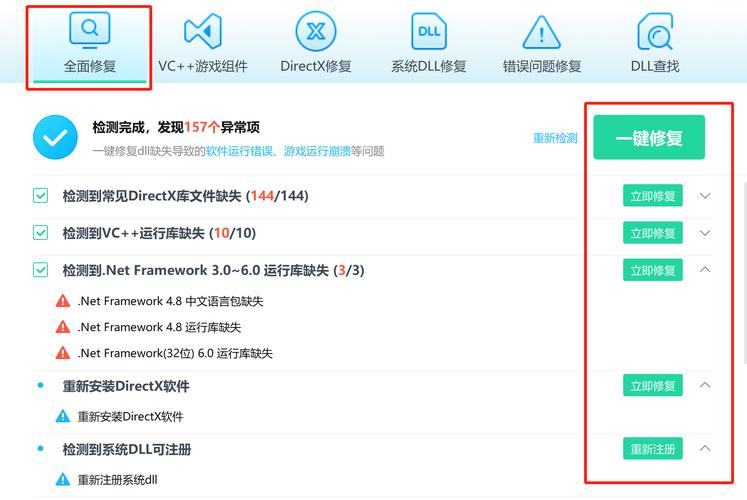Click 立即修复 for 重新安装DirectX软件
This screenshot has width=747, height=500.
(x=653, y=385)
